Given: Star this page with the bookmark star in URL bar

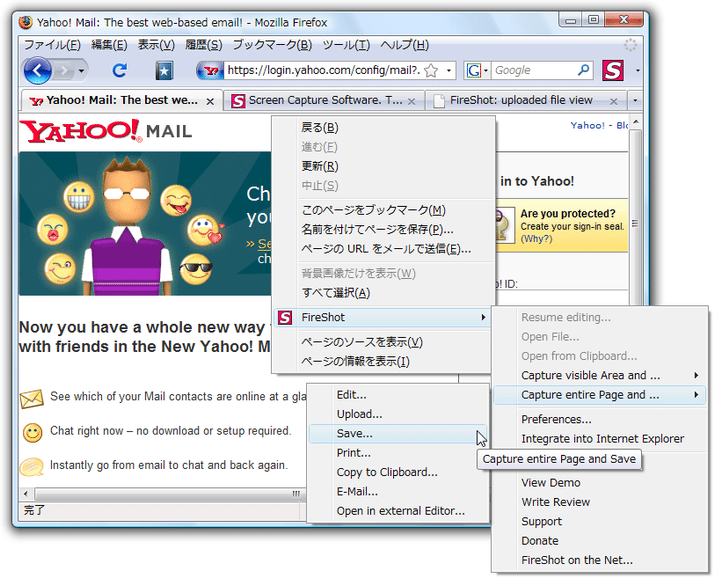Looking at the screenshot, I should [x=430, y=71].
